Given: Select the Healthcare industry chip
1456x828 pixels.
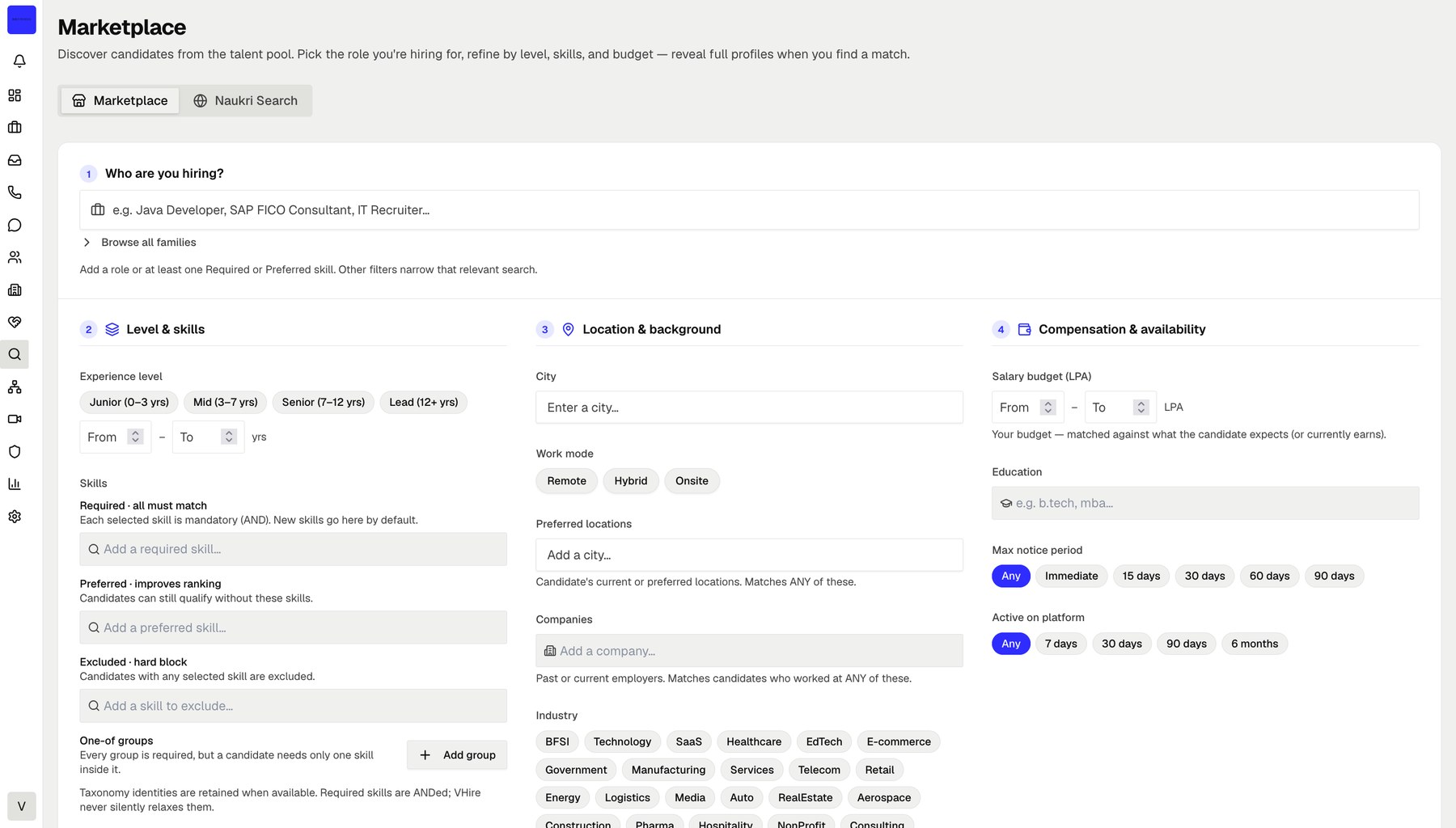Looking at the screenshot, I should 754,742.
